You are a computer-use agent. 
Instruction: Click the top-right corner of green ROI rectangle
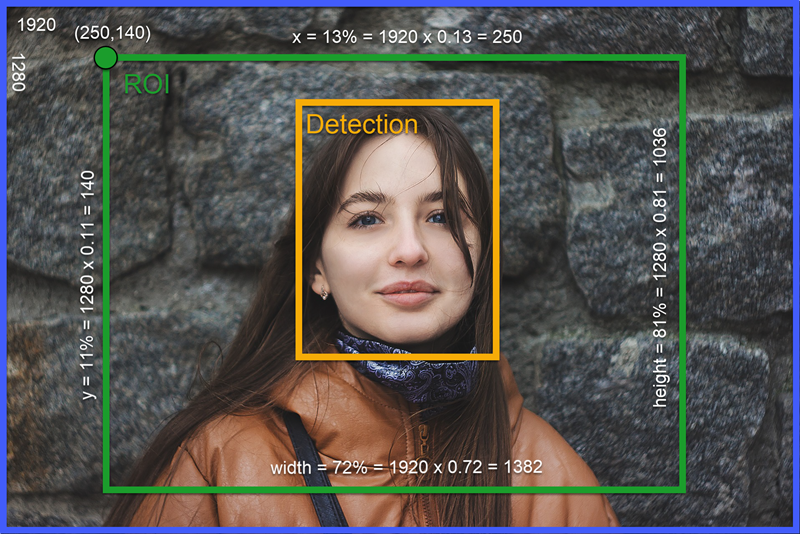click(x=684, y=58)
